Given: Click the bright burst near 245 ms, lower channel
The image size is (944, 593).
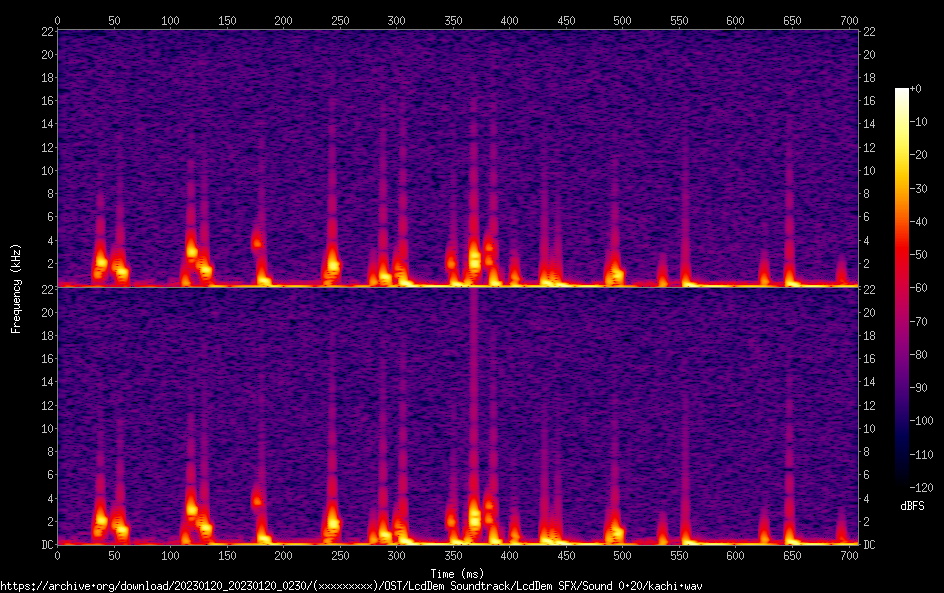Looking at the screenshot, I should pyautogui.click(x=333, y=520).
